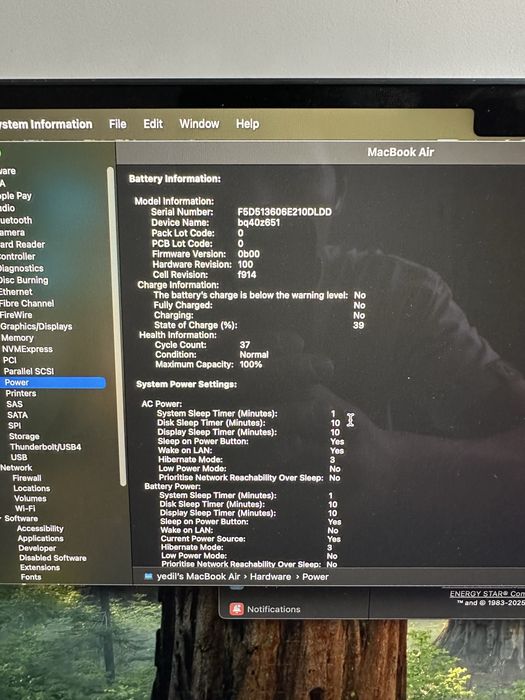This screenshot has width=525, height=700.
Task: Select Volumes under Network
Action: click(30, 498)
